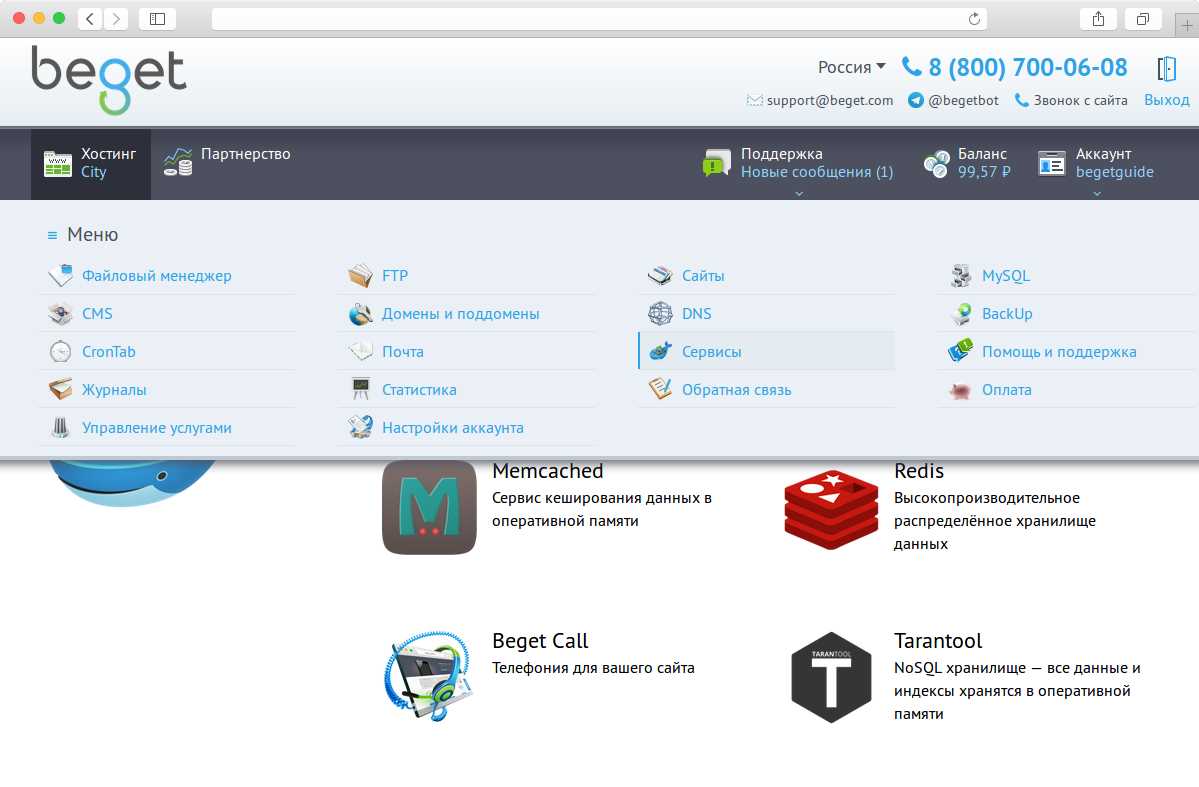Image resolution: width=1199 pixels, height=787 pixels.
Task: Open the Домены и поддомены link
Action: [460, 314]
